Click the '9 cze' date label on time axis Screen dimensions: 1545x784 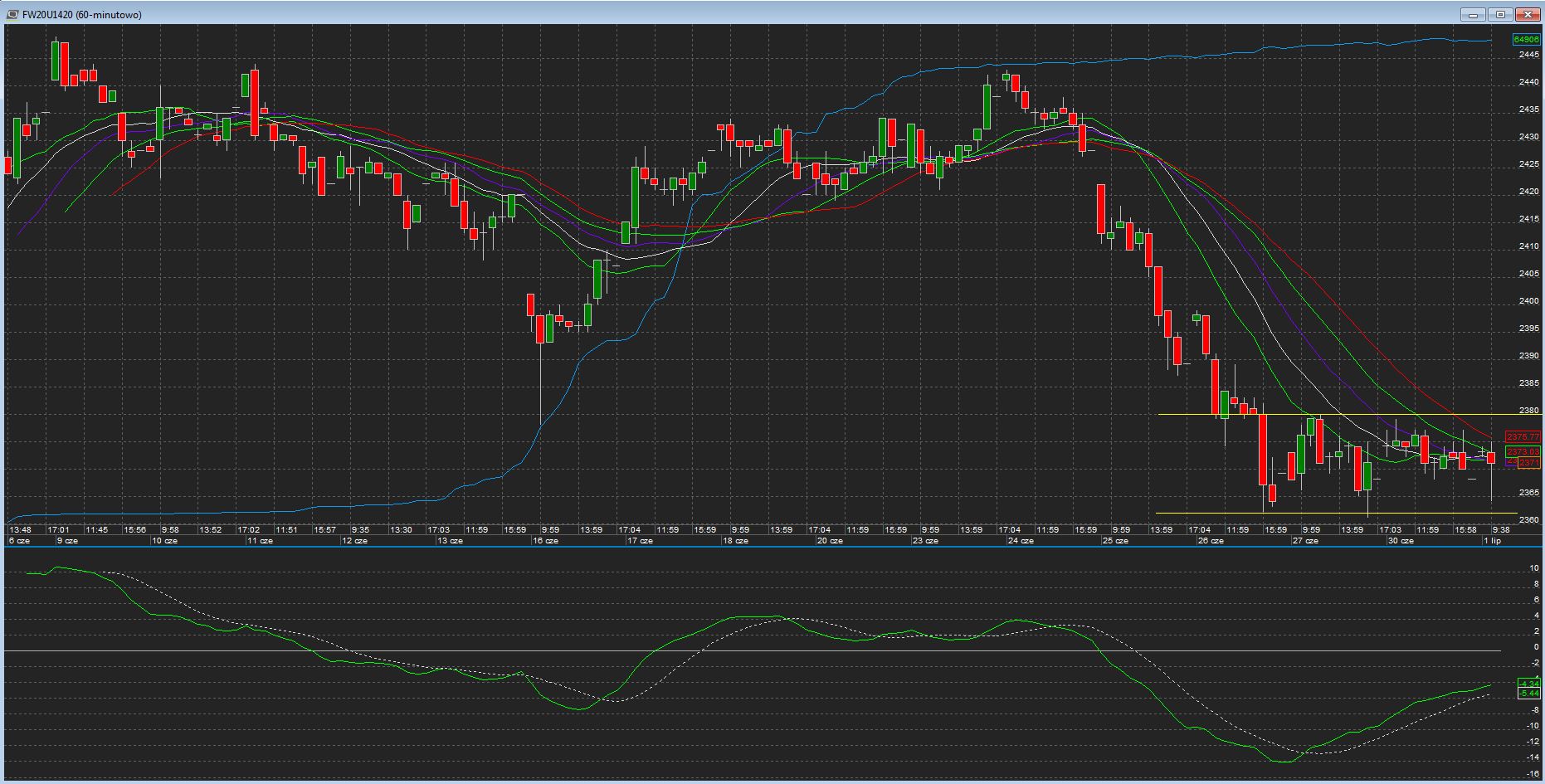[67, 541]
